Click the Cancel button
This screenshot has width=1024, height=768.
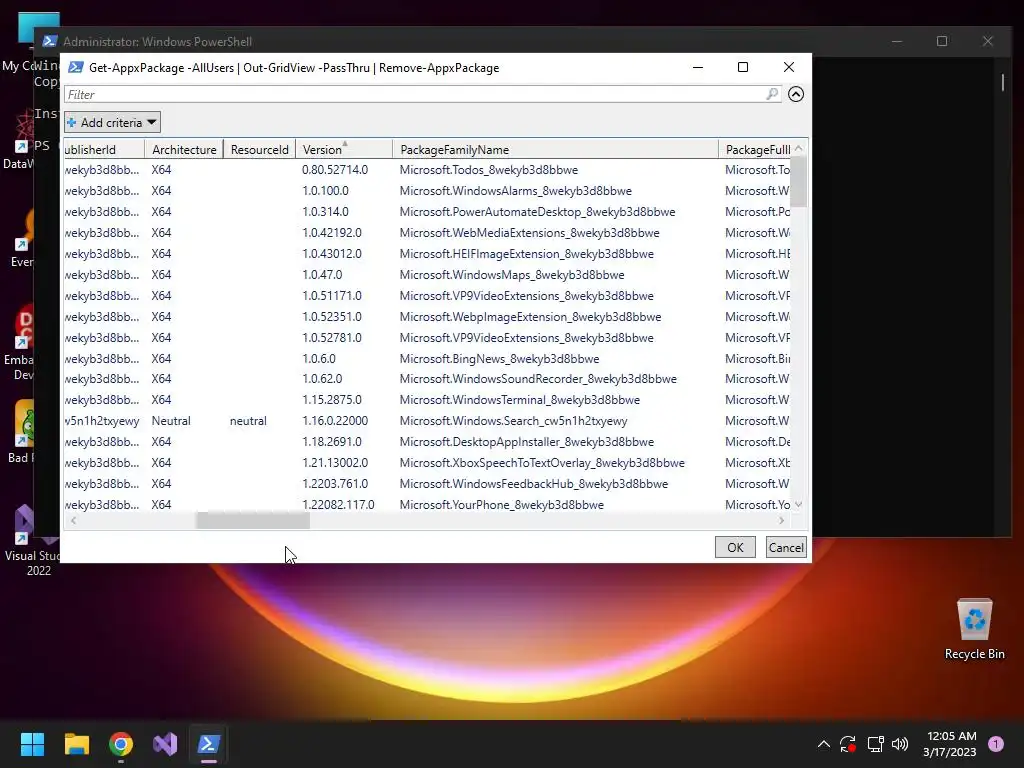786,547
